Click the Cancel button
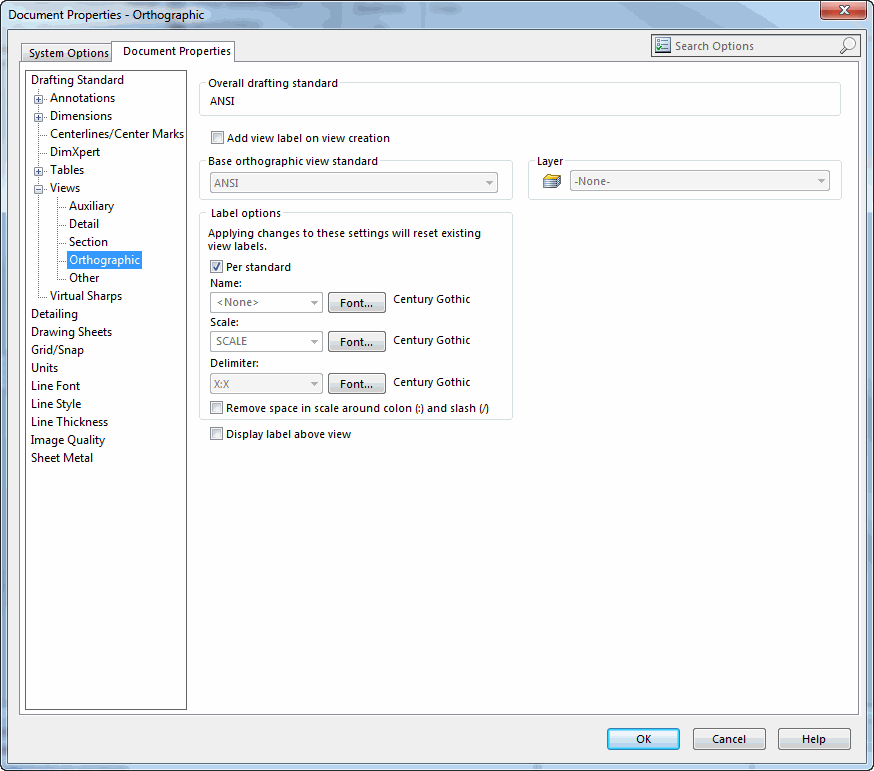 pos(729,739)
